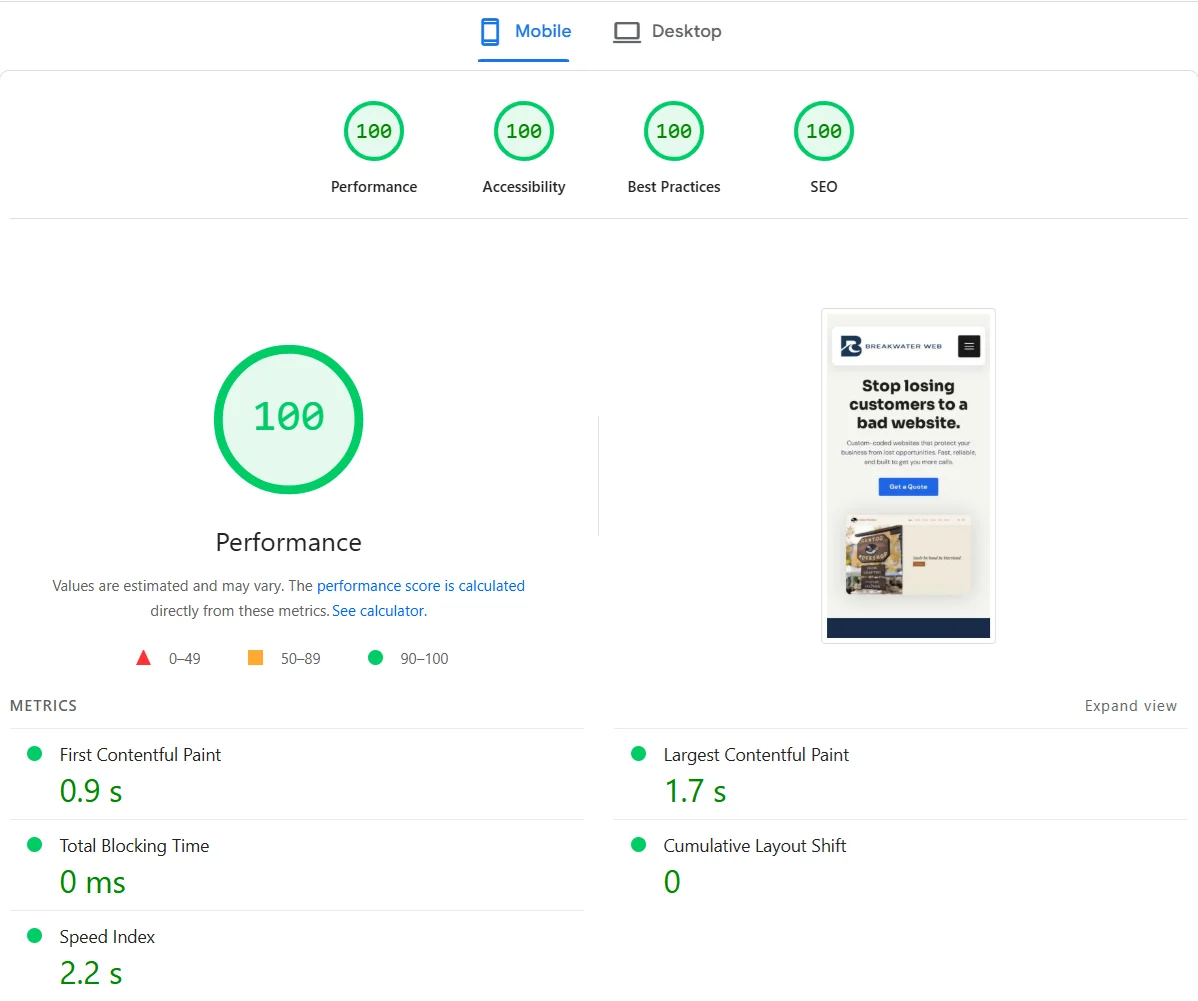This screenshot has width=1198, height=1001.
Task: Click Expand view to expand metrics
Action: 1131,705
